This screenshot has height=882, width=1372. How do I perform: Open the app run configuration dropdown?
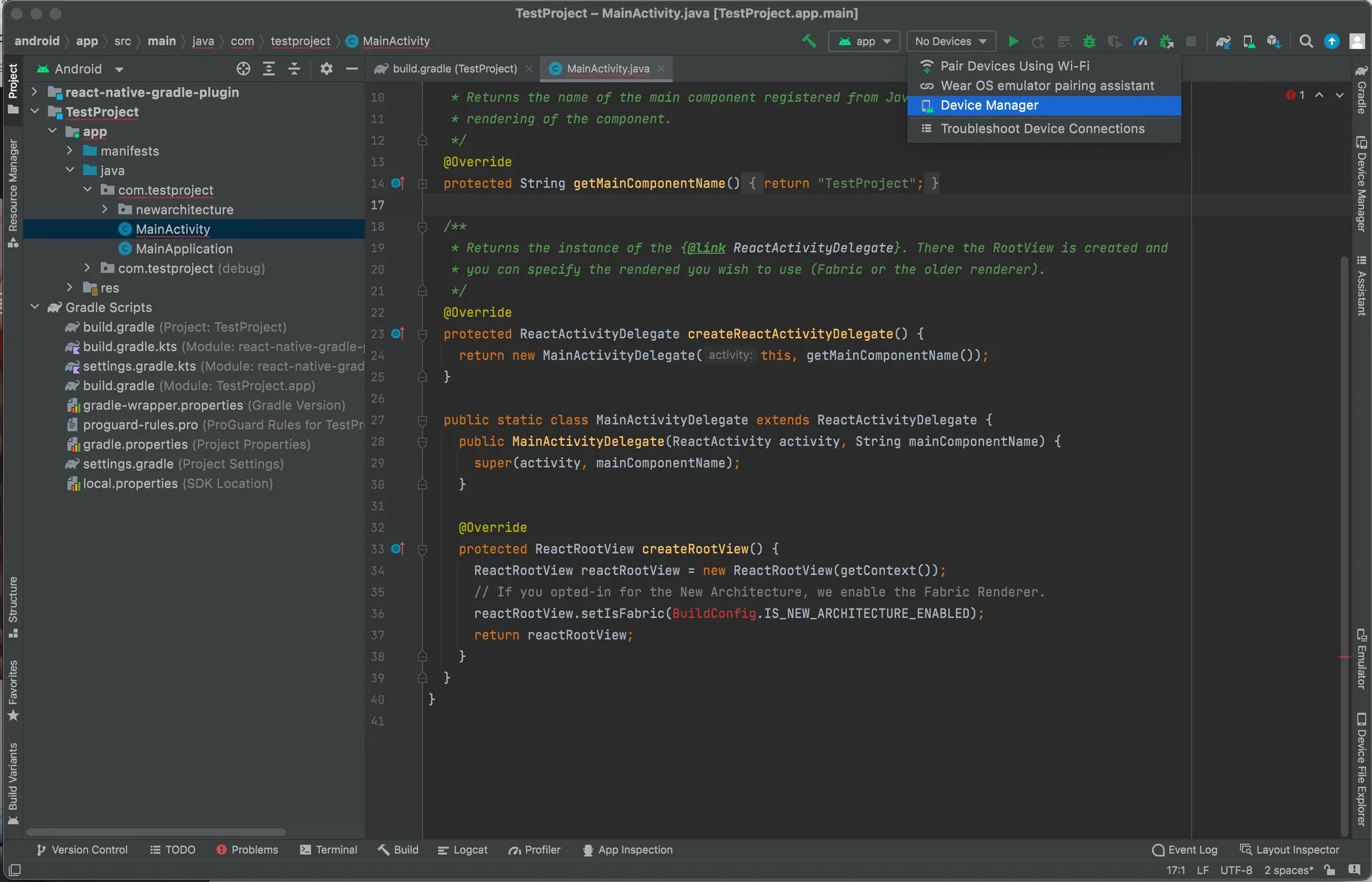(x=864, y=42)
